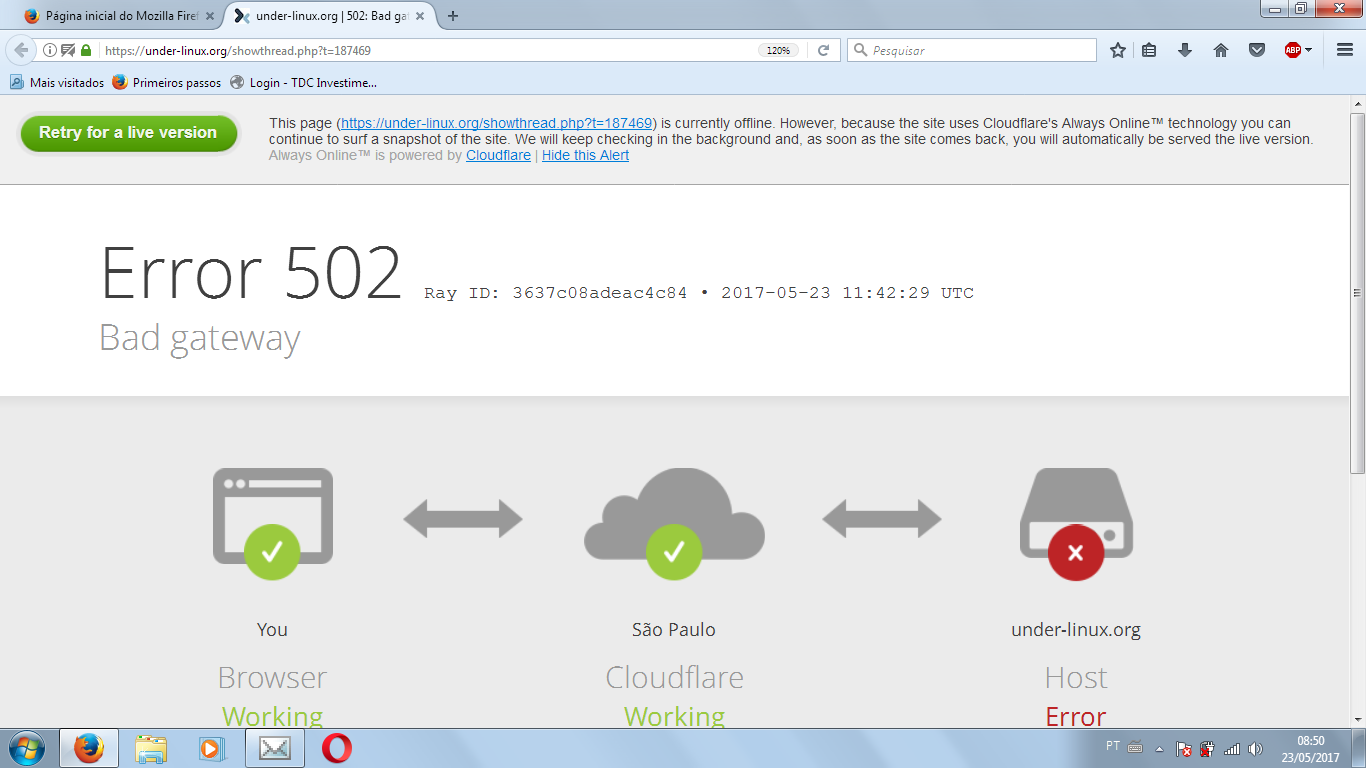Image resolution: width=1366 pixels, height=768 pixels.
Task: Open the Downloads arrow in the toolbar
Action: [1185, 50]
